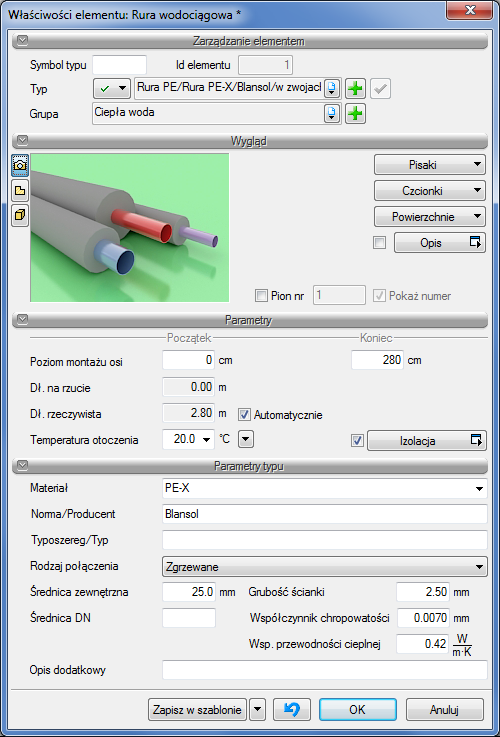Click the green plus next to Grupa field
The width and height of the screenshot is (500, 737).
tap(356, 114)
